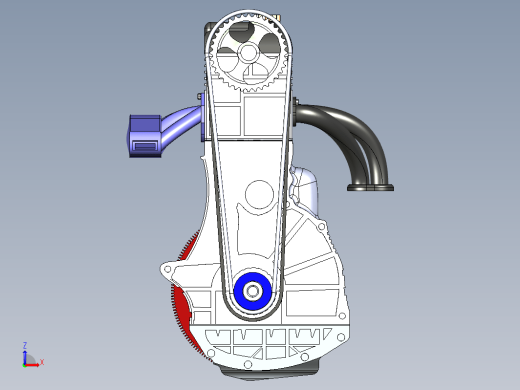Select the blue crankshaft pulley

(252, 291)
